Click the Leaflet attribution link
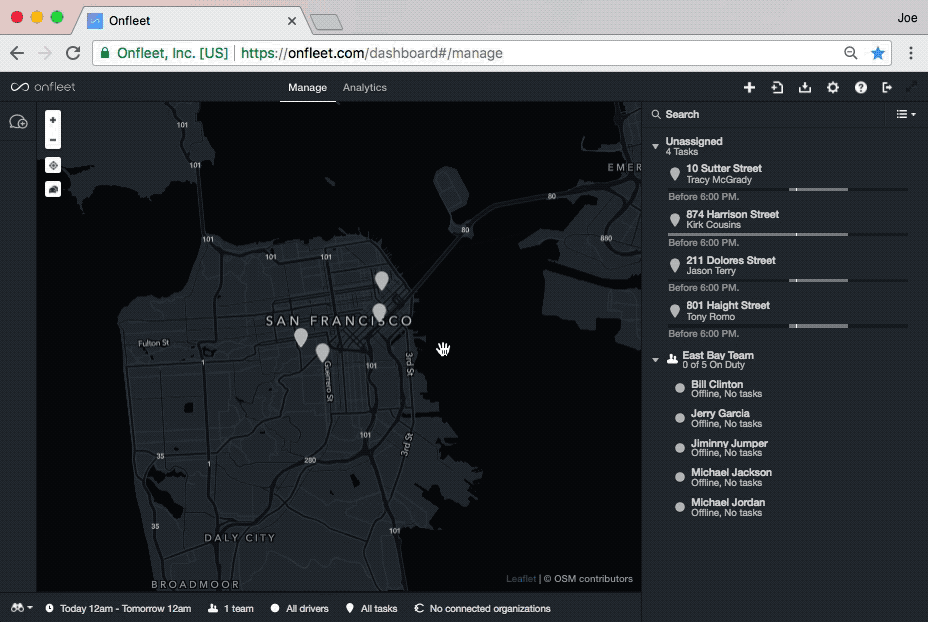The height and width of the screenshot is (622, 928). tap(521, 579)
